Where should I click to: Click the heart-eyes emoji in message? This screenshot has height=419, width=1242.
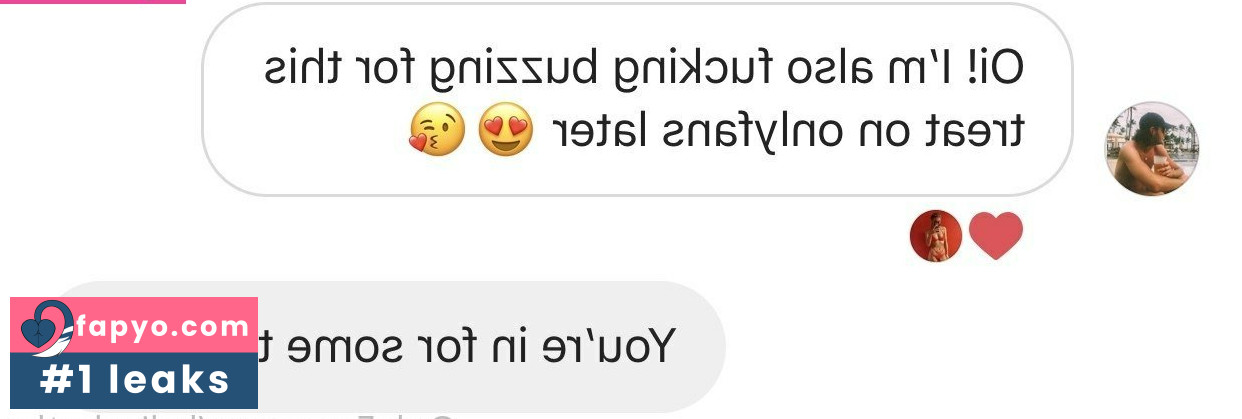(505, 132)
